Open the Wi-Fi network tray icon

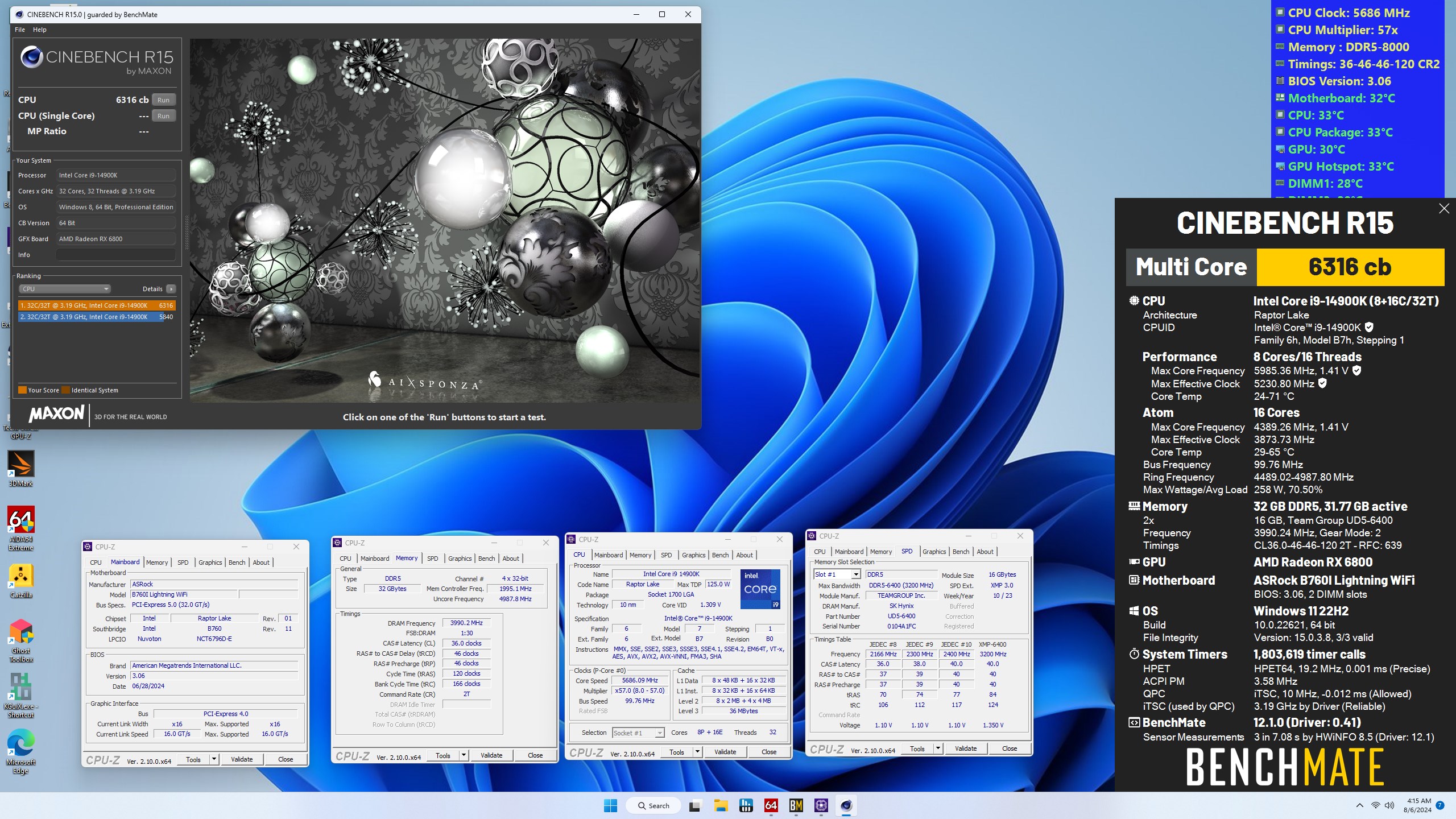[x=1375, y=805]
